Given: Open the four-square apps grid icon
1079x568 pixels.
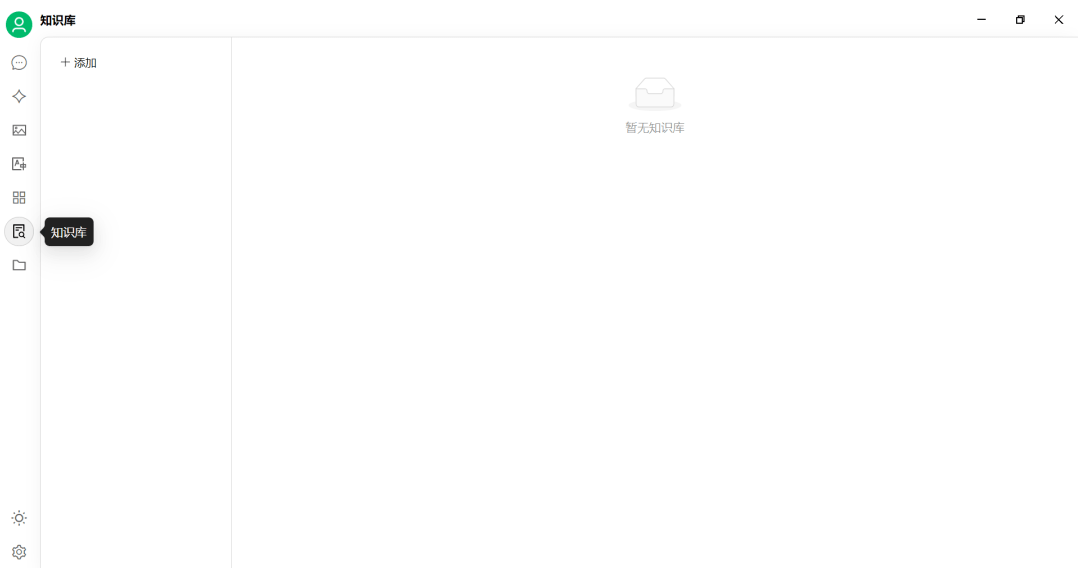Looking at the screenshot, I should [19, 198].
